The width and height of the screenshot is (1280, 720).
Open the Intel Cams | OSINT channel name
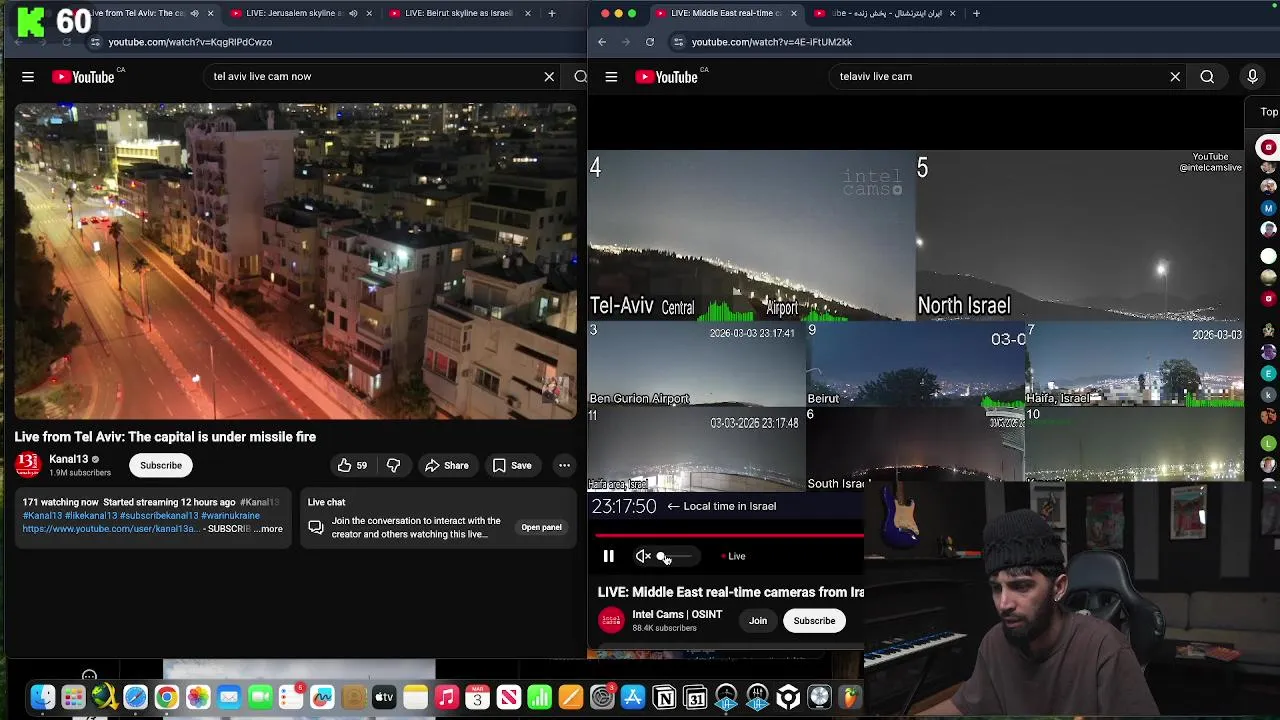coord(677,614)
